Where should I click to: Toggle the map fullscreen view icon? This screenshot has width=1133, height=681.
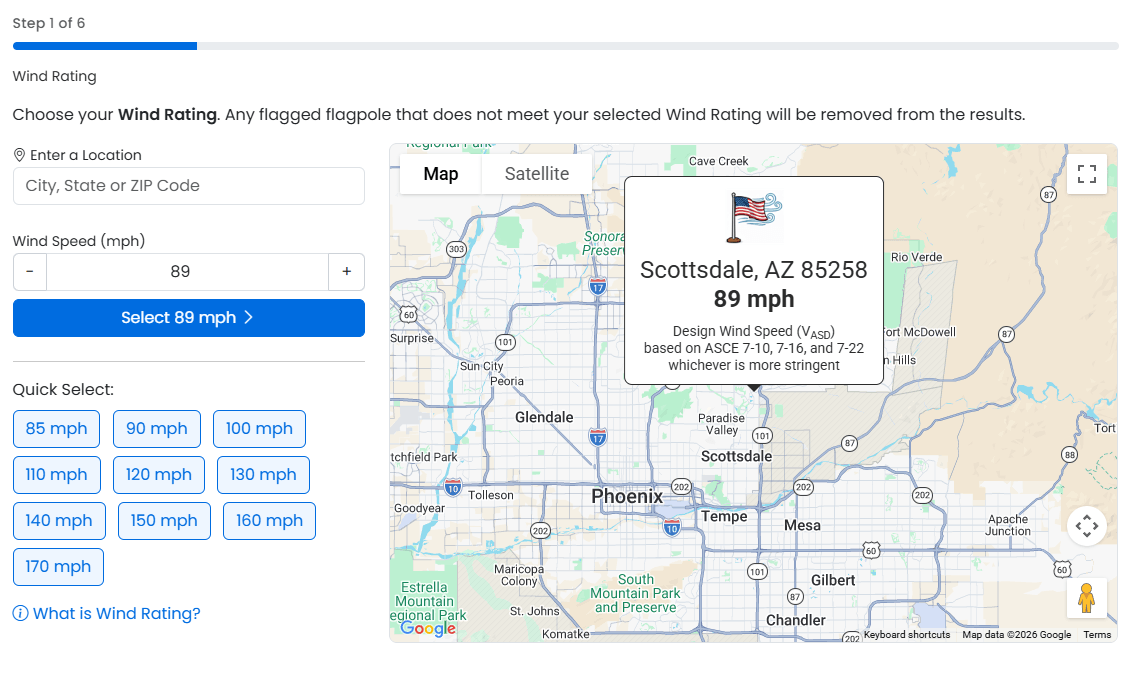(x=1086, y=174)
